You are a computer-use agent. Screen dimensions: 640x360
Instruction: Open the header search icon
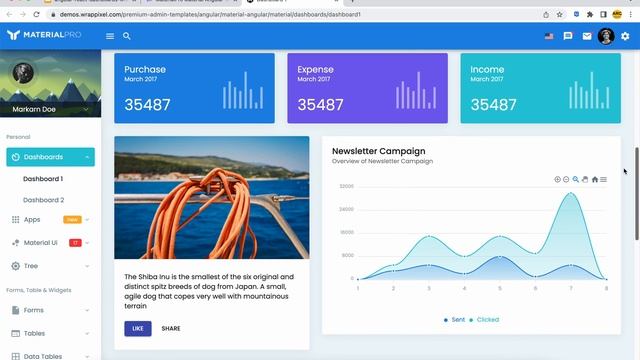coord(127,36)
